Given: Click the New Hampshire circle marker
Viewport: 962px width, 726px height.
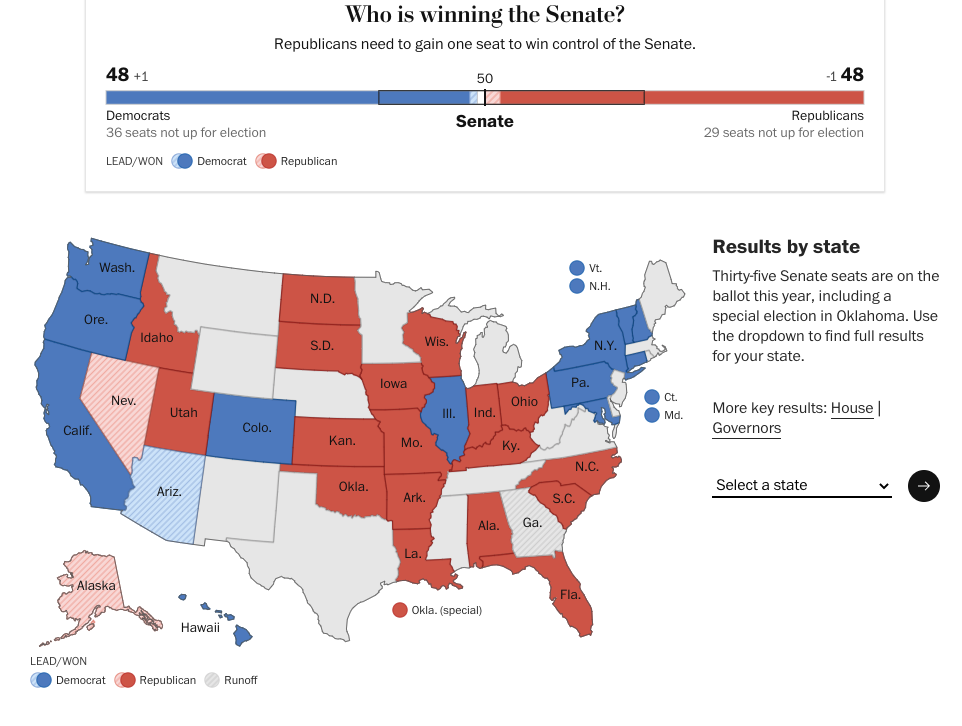Looking at the screenshot, I should (576, 286).
